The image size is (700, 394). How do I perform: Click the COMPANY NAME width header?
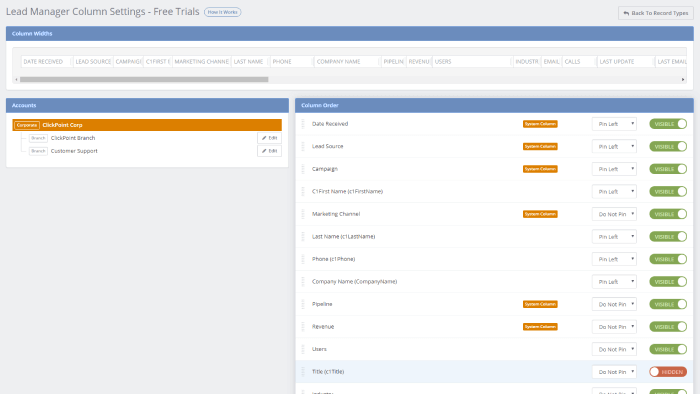347,62
